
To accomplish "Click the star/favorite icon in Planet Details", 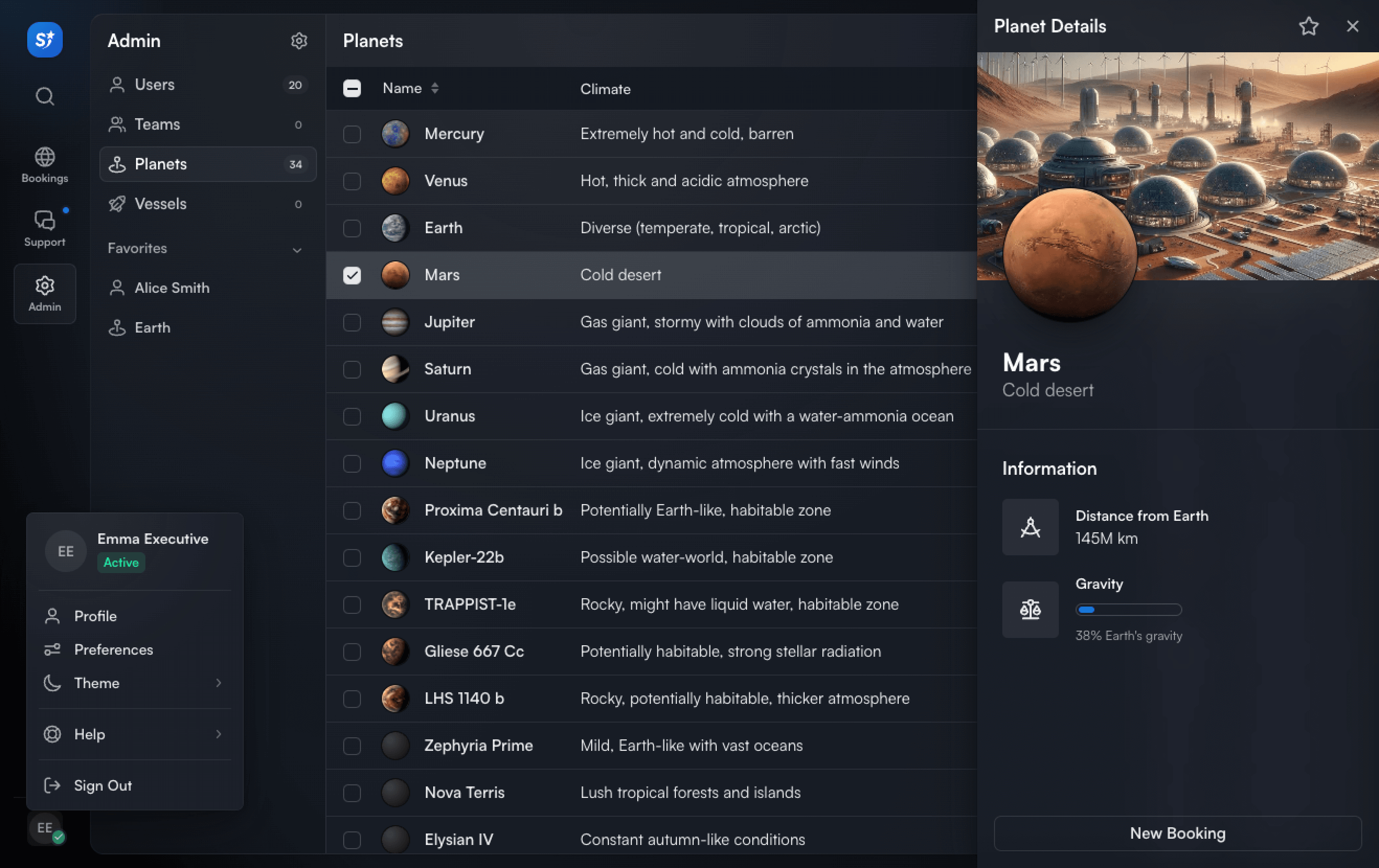I will tap(1308, 26).
